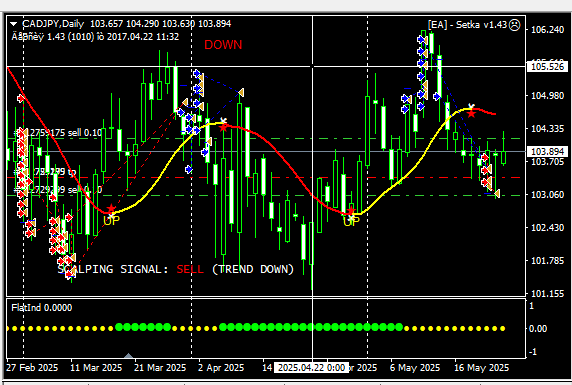Click the 102.430 price scale value
Viewport: 572px width, 385px height.
(x=547, y=227)
